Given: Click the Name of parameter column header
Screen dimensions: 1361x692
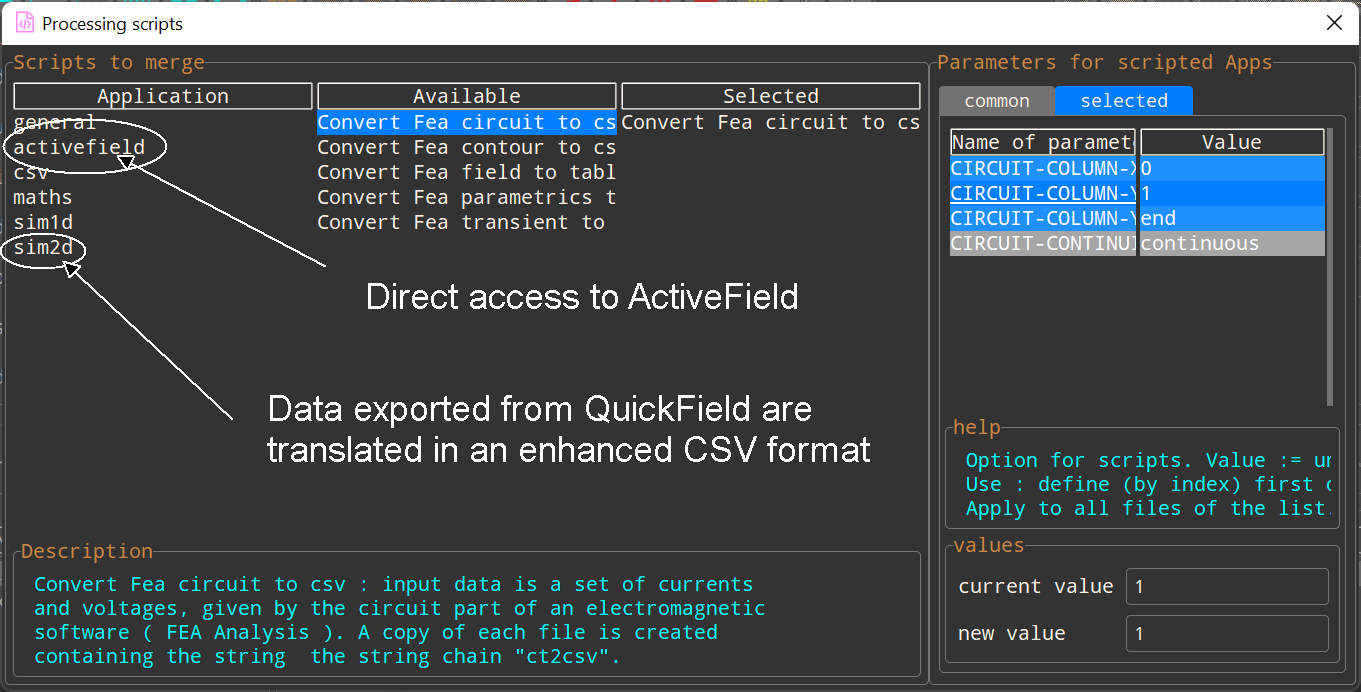Looking at the screenshot, I should click(x=1043, y=142).
